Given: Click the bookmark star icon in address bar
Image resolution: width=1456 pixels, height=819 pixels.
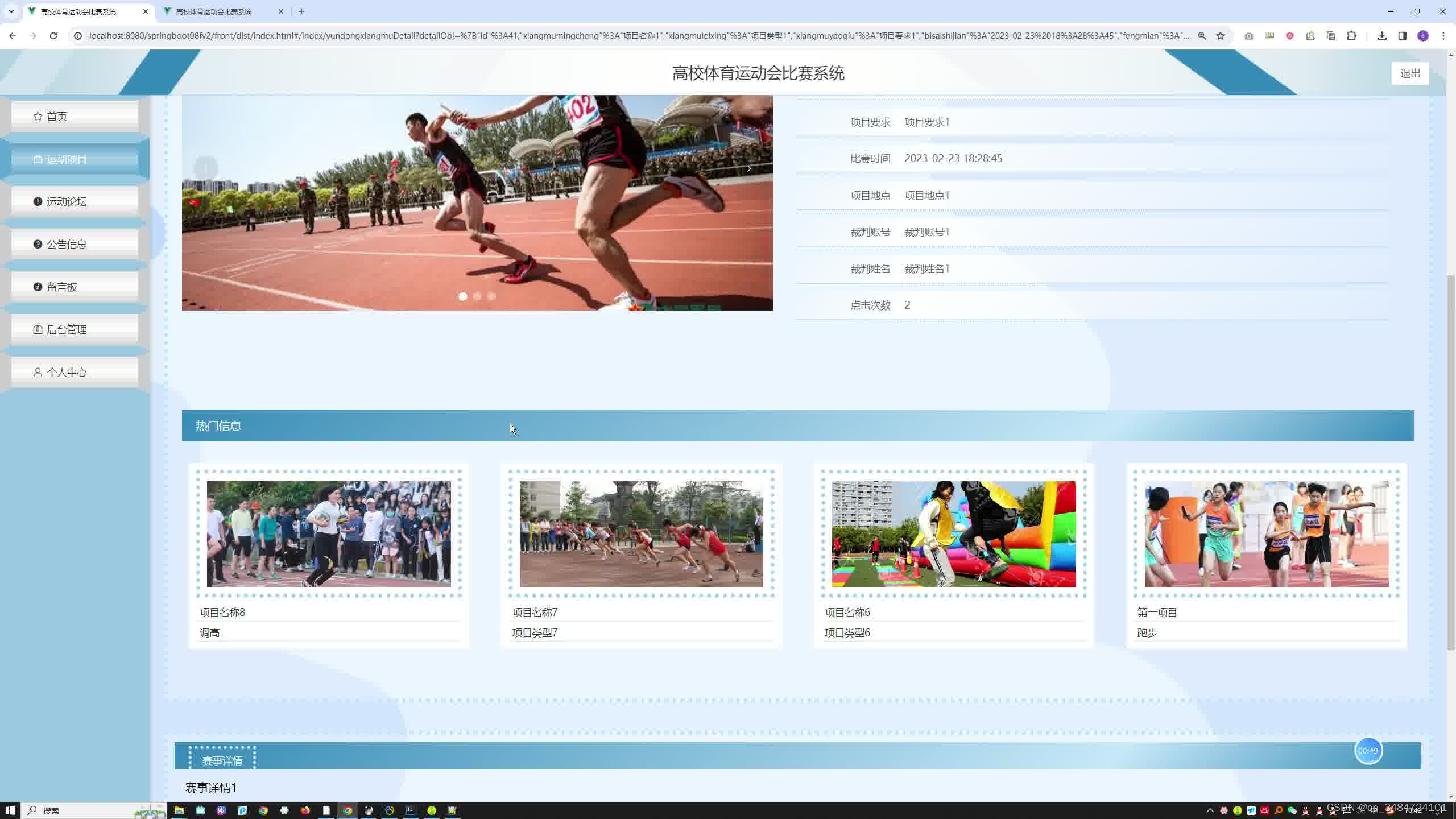Looking at the screenshot, I should (1221, 36).
